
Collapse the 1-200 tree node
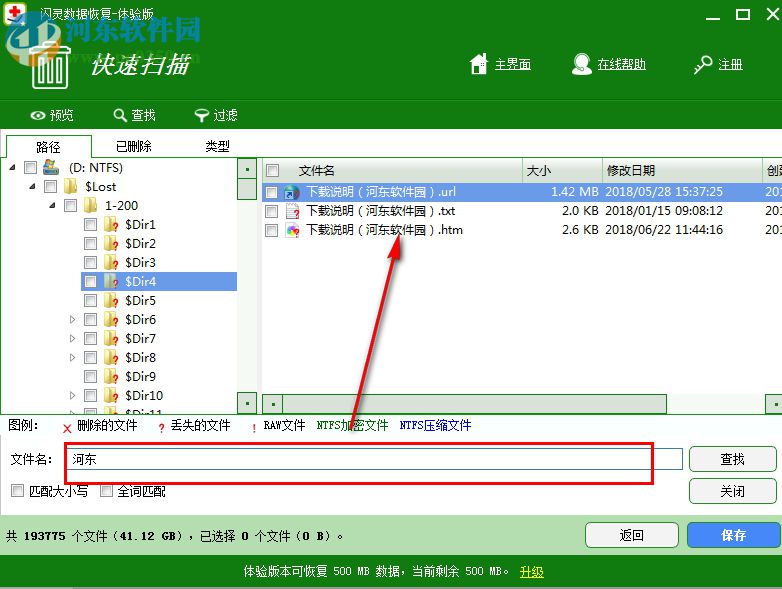(52, 205)
